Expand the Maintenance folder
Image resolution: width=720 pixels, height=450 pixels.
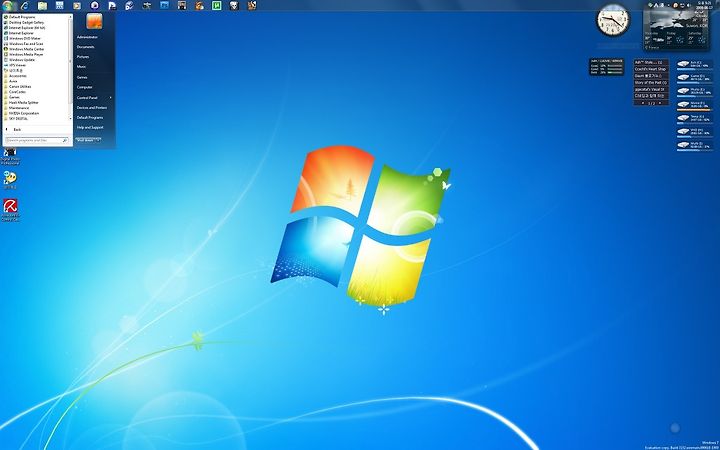point(19,108)
